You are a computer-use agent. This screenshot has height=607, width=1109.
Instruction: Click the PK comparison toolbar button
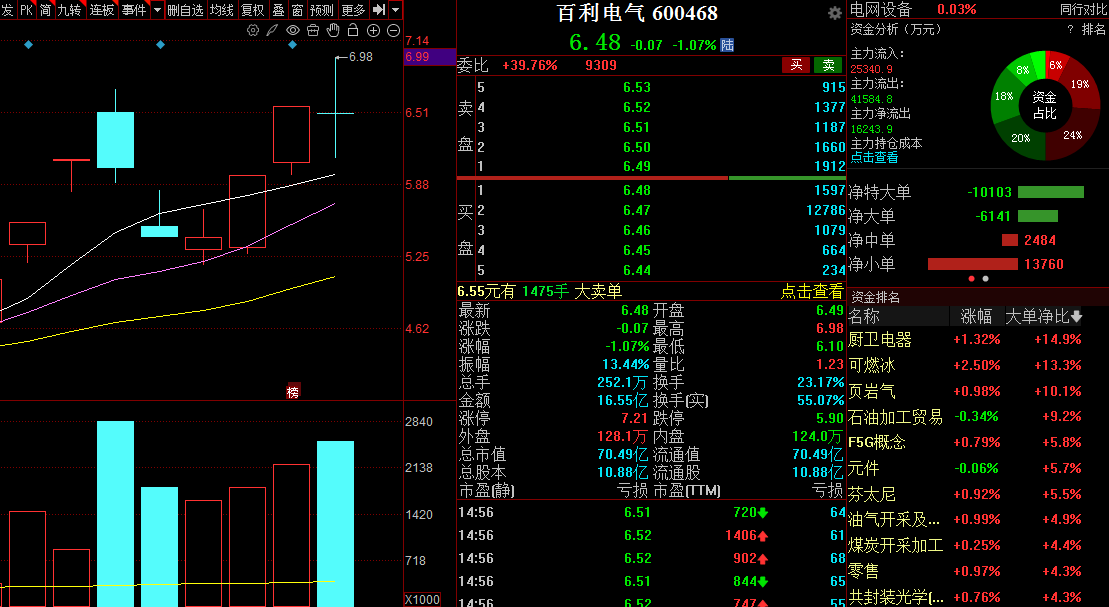click(26, 10)
